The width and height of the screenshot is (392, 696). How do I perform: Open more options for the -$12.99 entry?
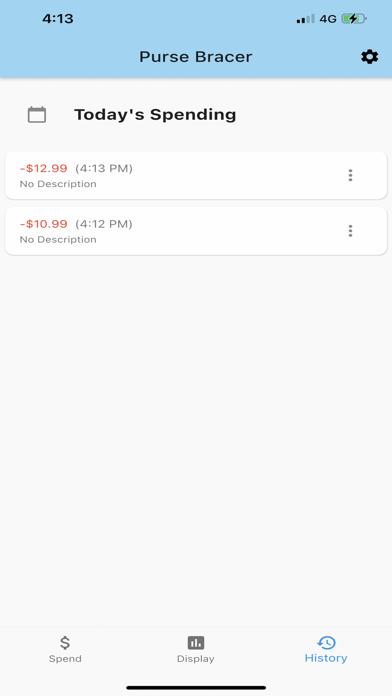tap(350, 175)
